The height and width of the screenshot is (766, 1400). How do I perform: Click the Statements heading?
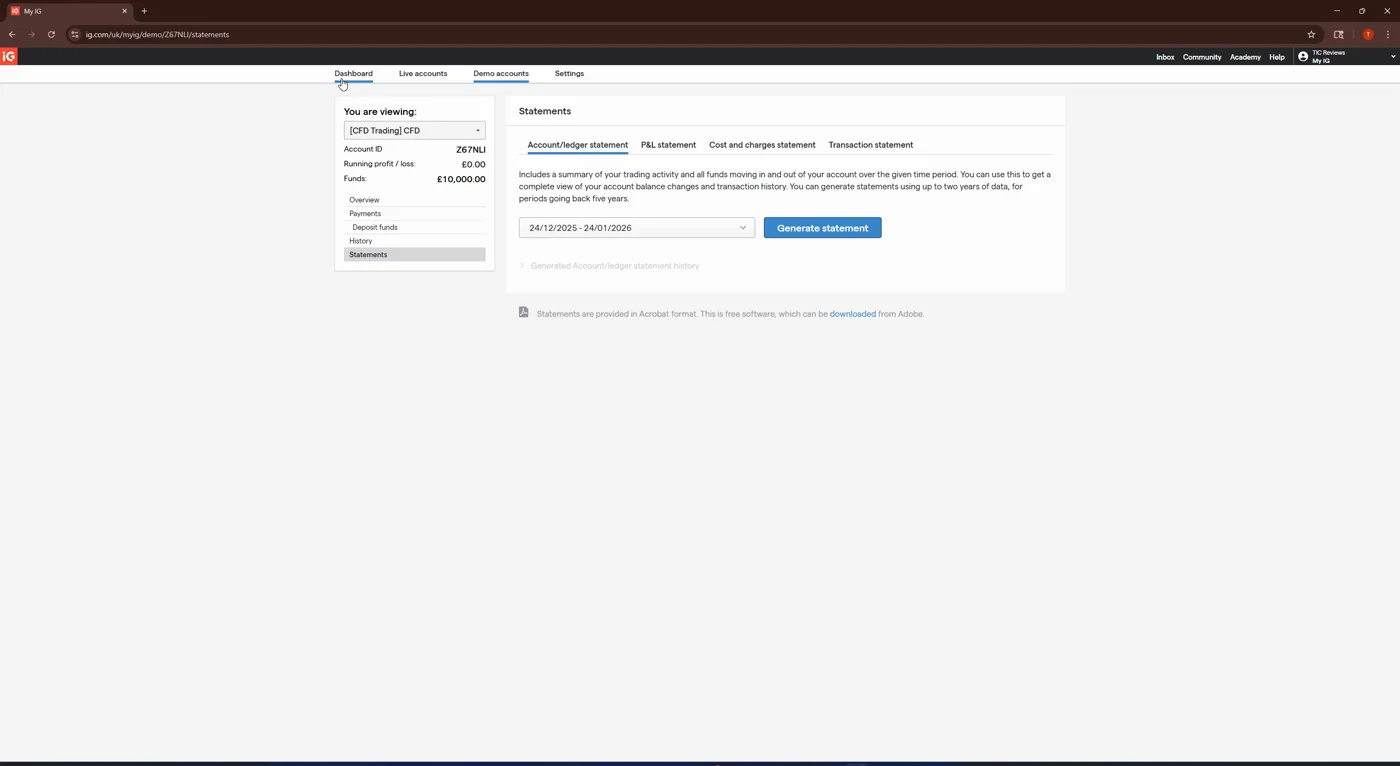click(545, 111)
